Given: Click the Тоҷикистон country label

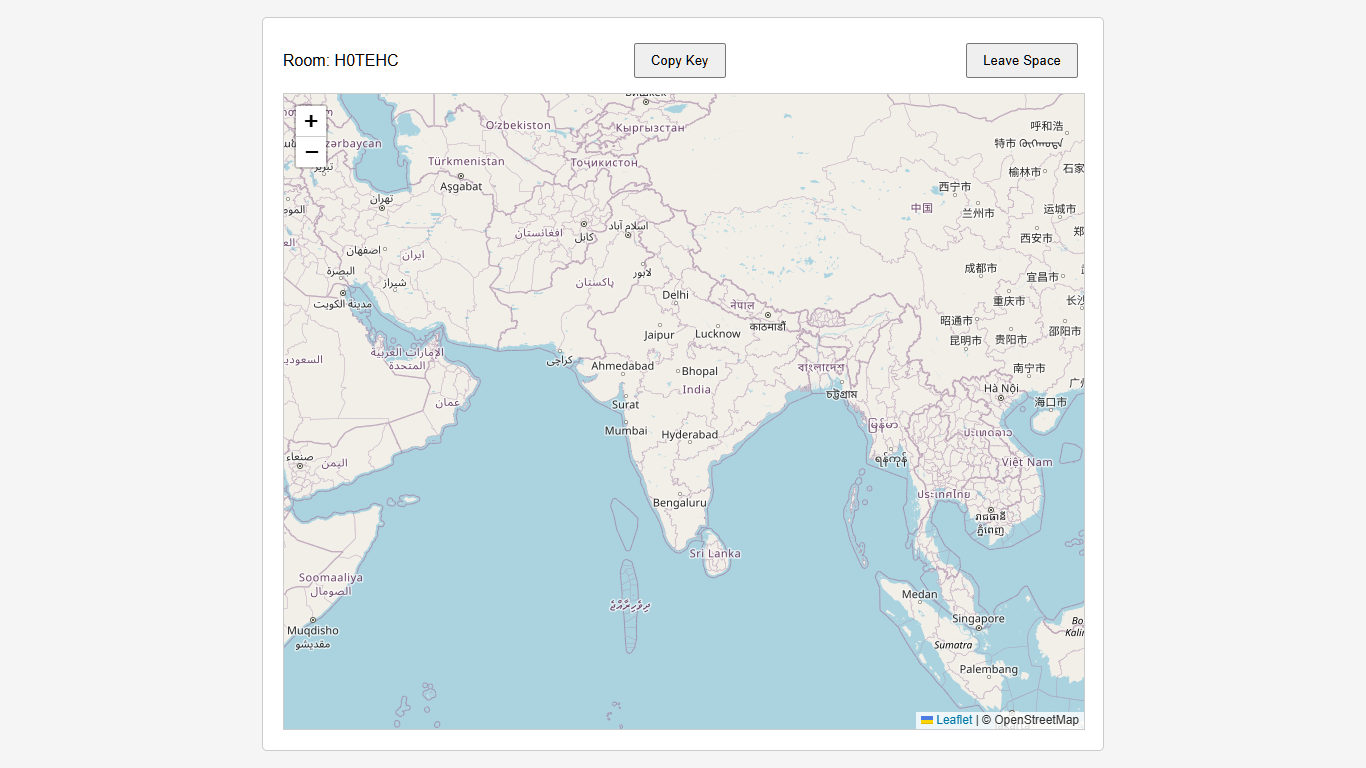Looking at the screenshot, I should (604, 162).
